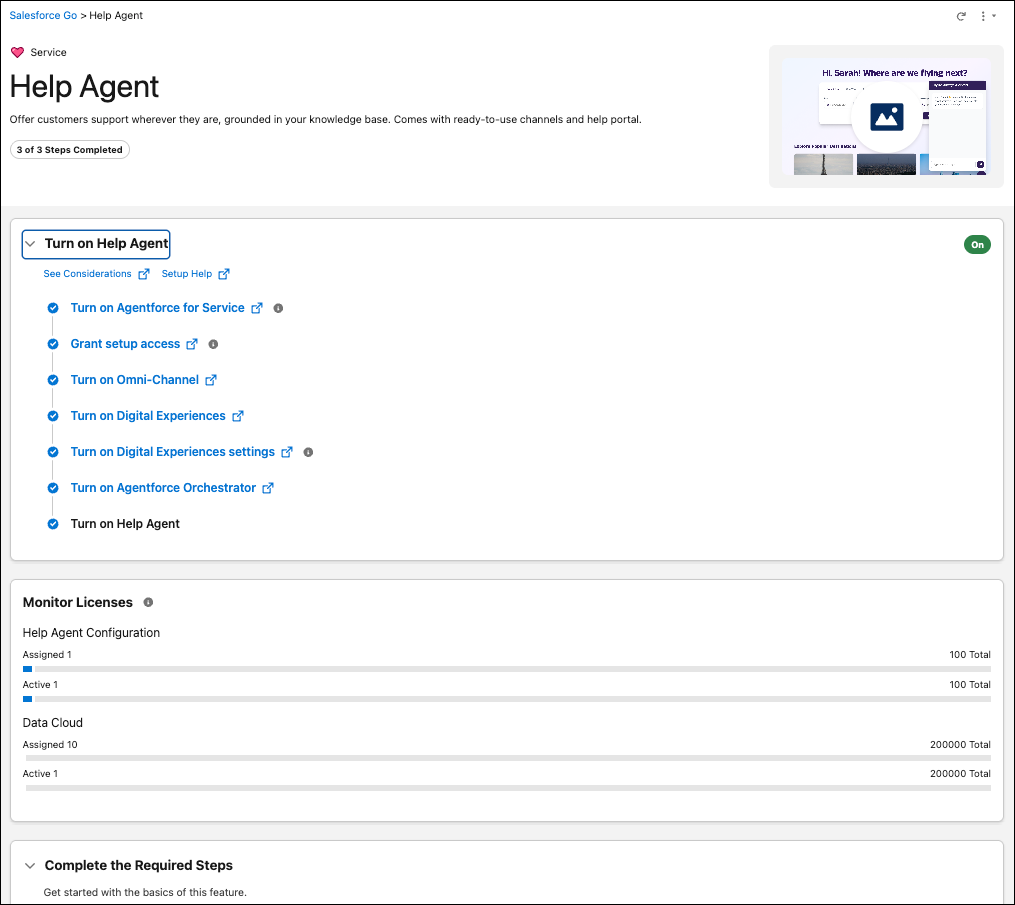Open the Setup Help link
Viewport: 1015px width, 905px height.
(x=186, y=274)
